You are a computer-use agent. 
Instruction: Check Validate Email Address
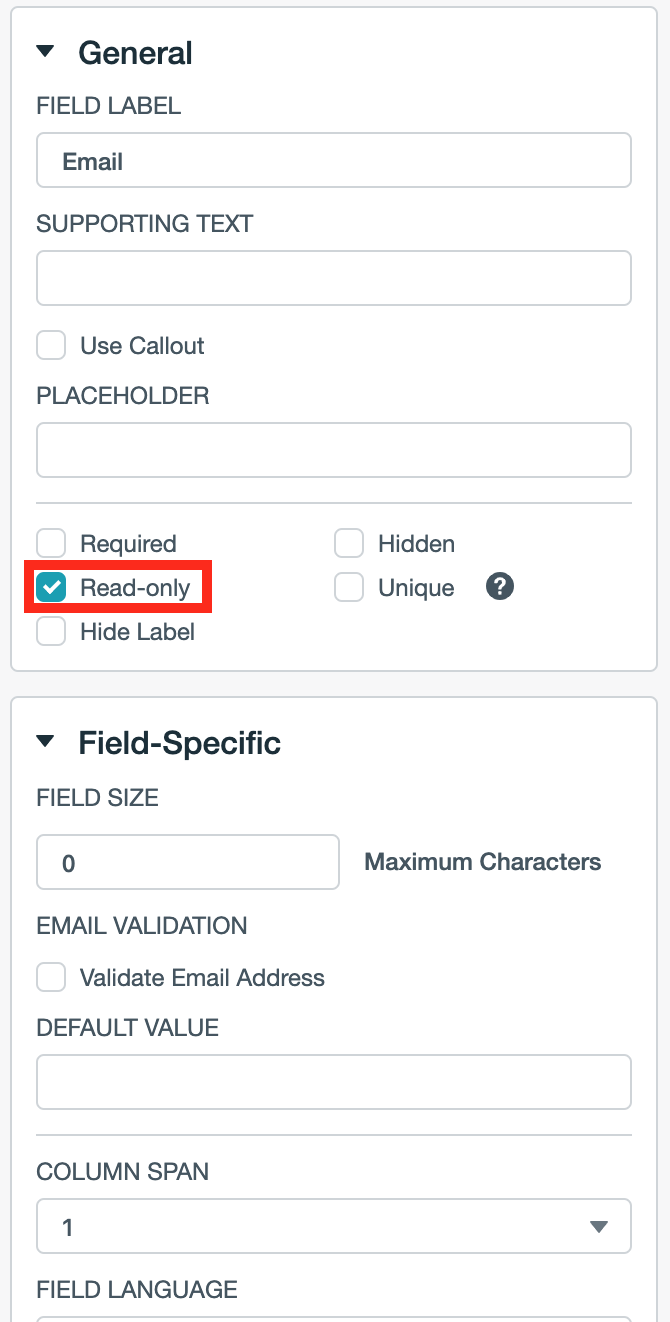point(51,977)
